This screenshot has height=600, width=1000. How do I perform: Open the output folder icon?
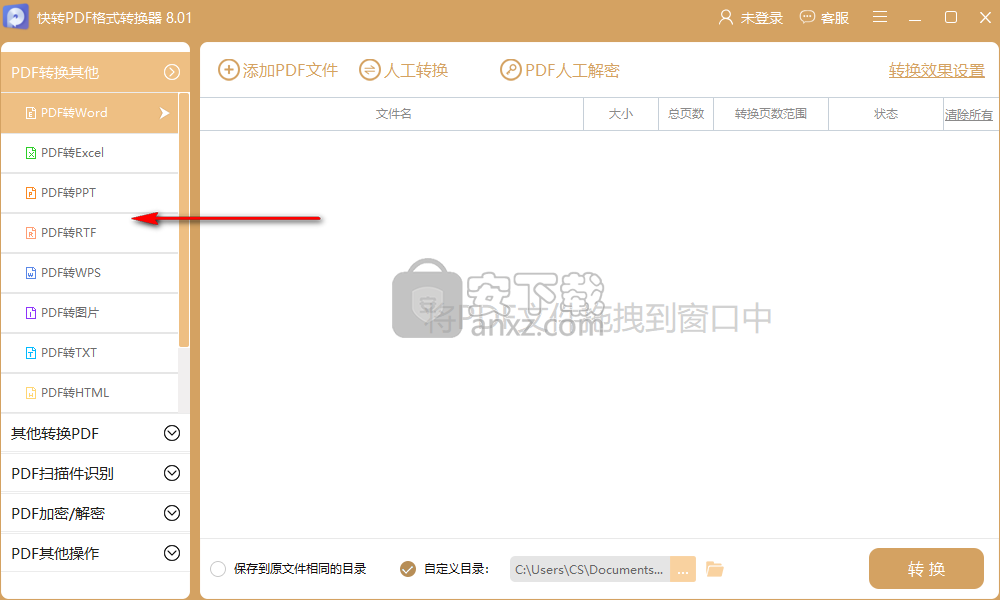tap(715, 569)
